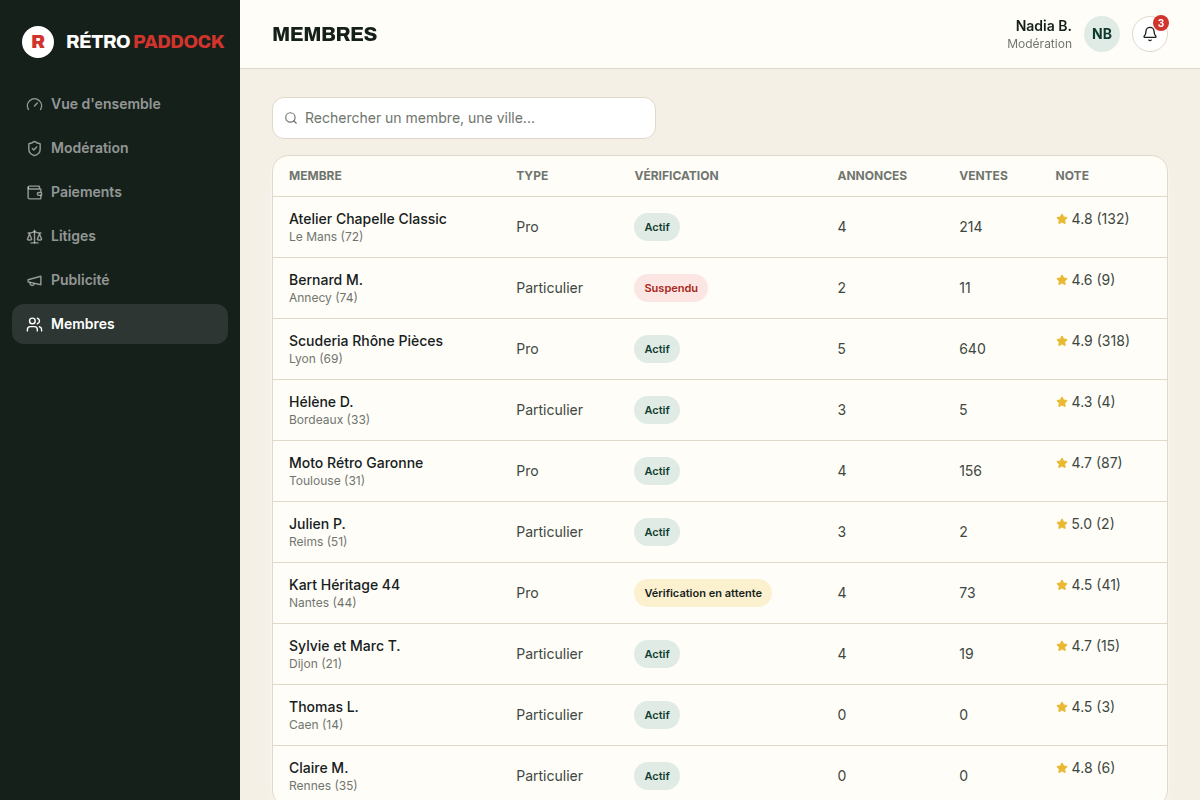Click the Suspendu badge for Bernard M.
Viewport: 1200px width, 800px height.
click(x=671, y=288)
